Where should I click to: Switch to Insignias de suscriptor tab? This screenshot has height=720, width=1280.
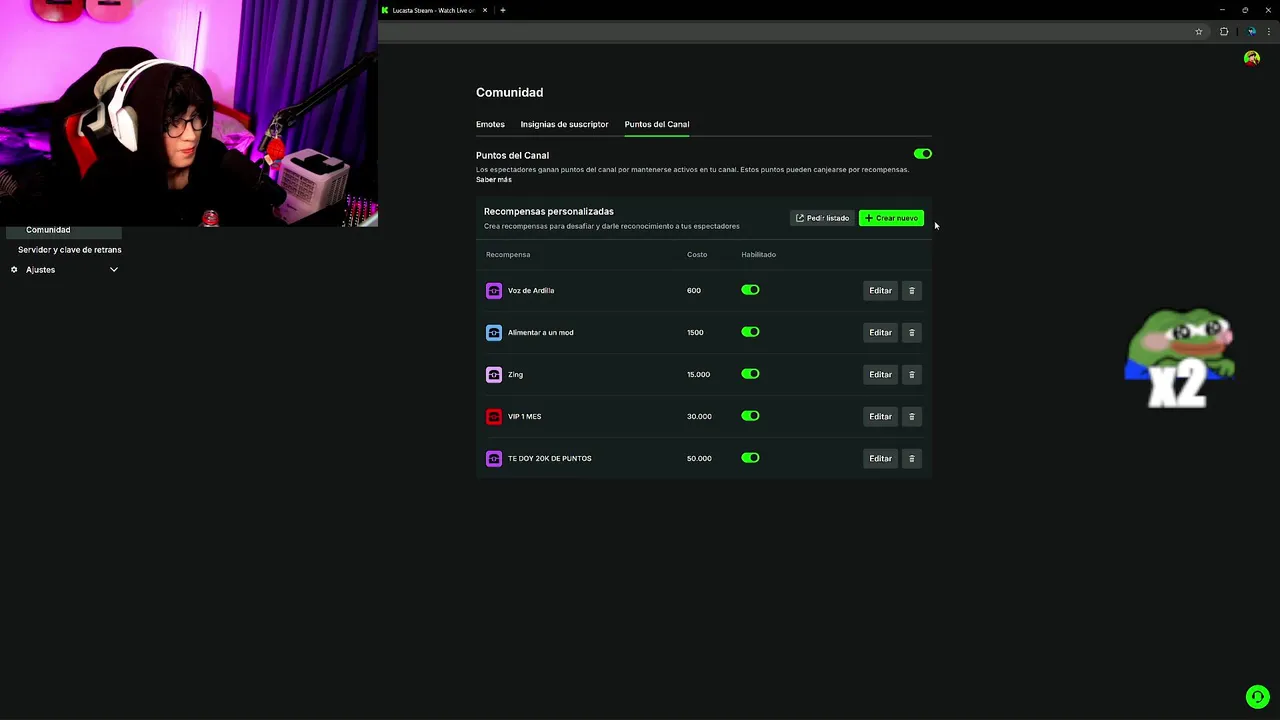click(x=564, y=124)
